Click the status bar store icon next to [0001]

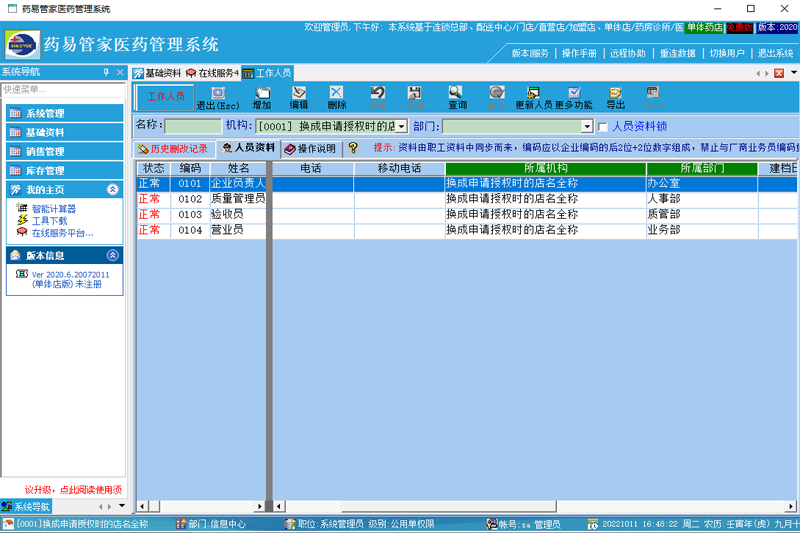[9, 524]
